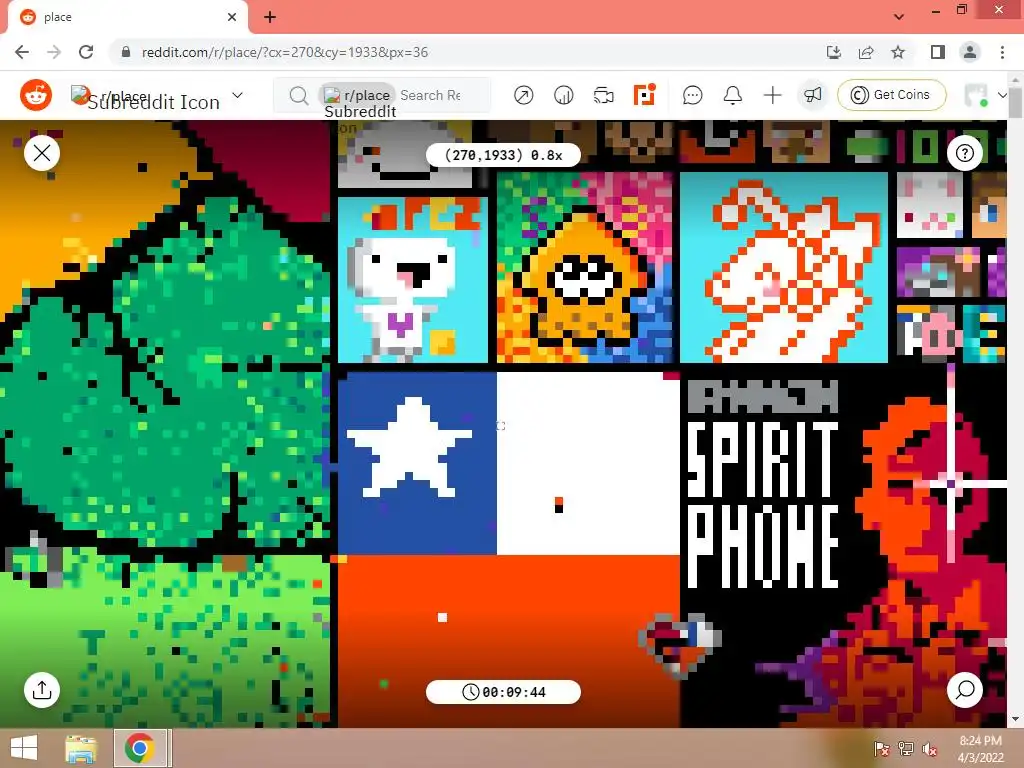This screenshot has width=1024, height=768.
Task: Go back in browser history
Action: (22, 52)
